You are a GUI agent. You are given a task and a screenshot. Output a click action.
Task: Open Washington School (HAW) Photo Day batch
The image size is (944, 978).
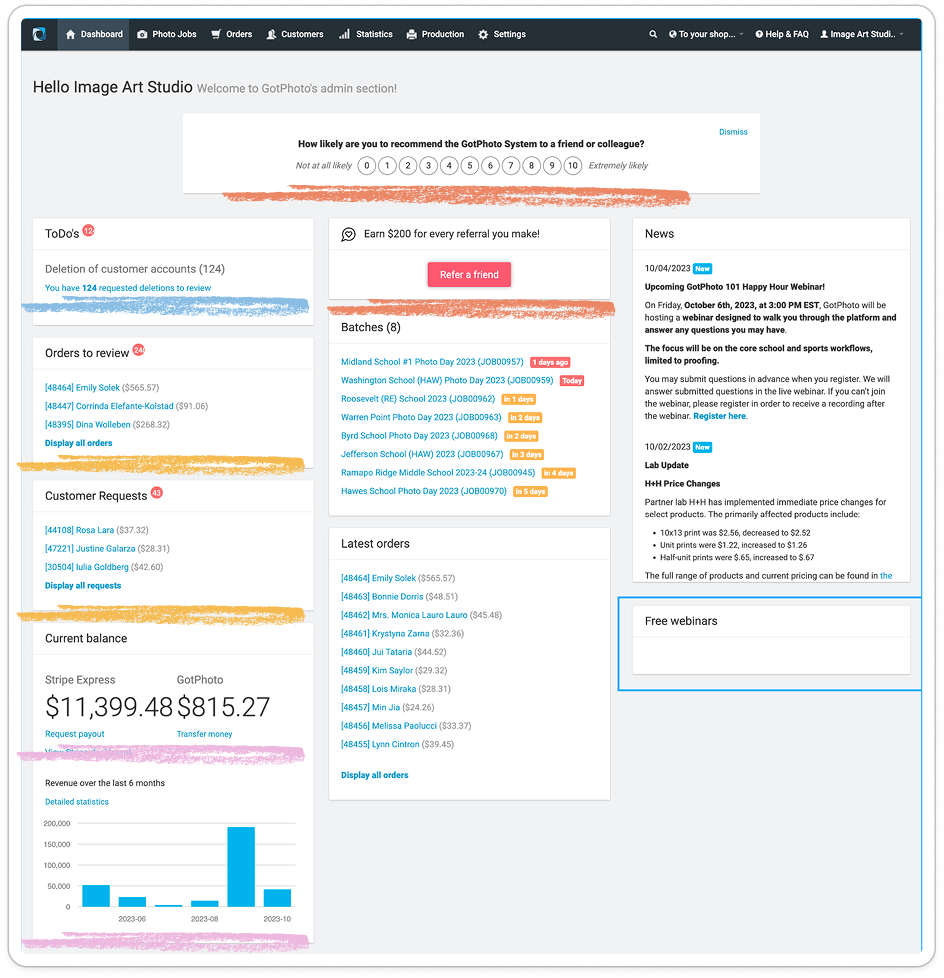tap(447, 380)
